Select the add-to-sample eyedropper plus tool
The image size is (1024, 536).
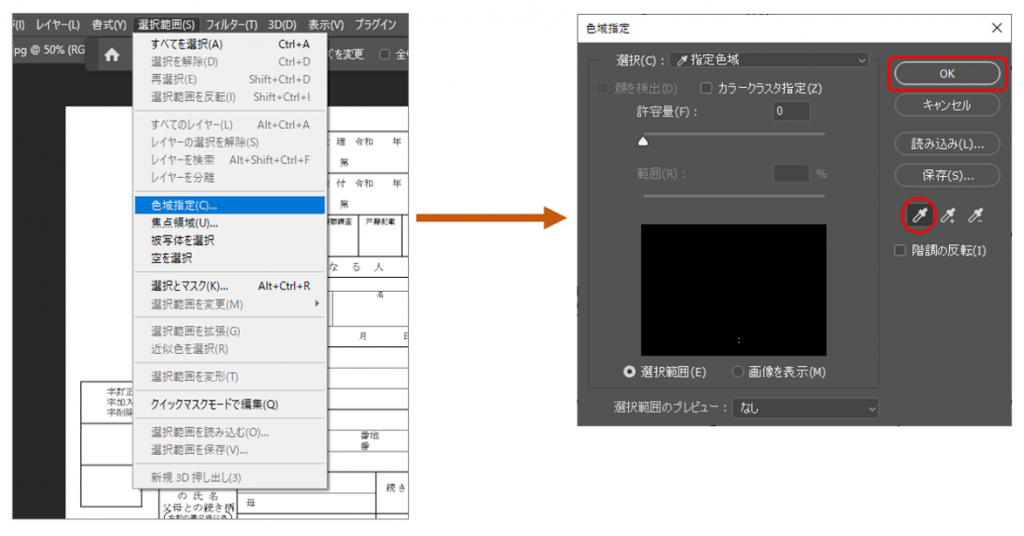(x=948, y=215)
